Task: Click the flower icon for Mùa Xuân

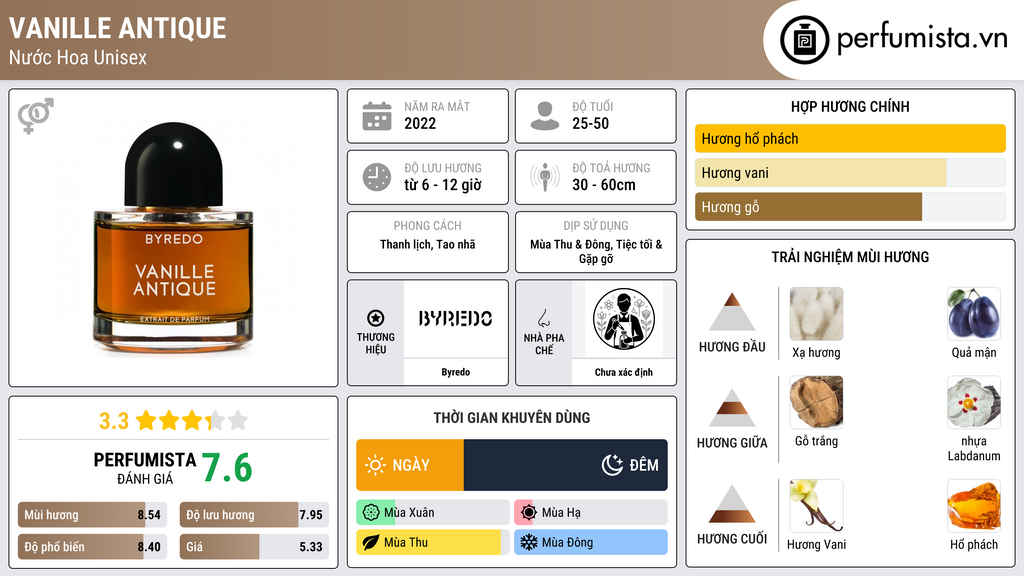Action: (371, 513)
